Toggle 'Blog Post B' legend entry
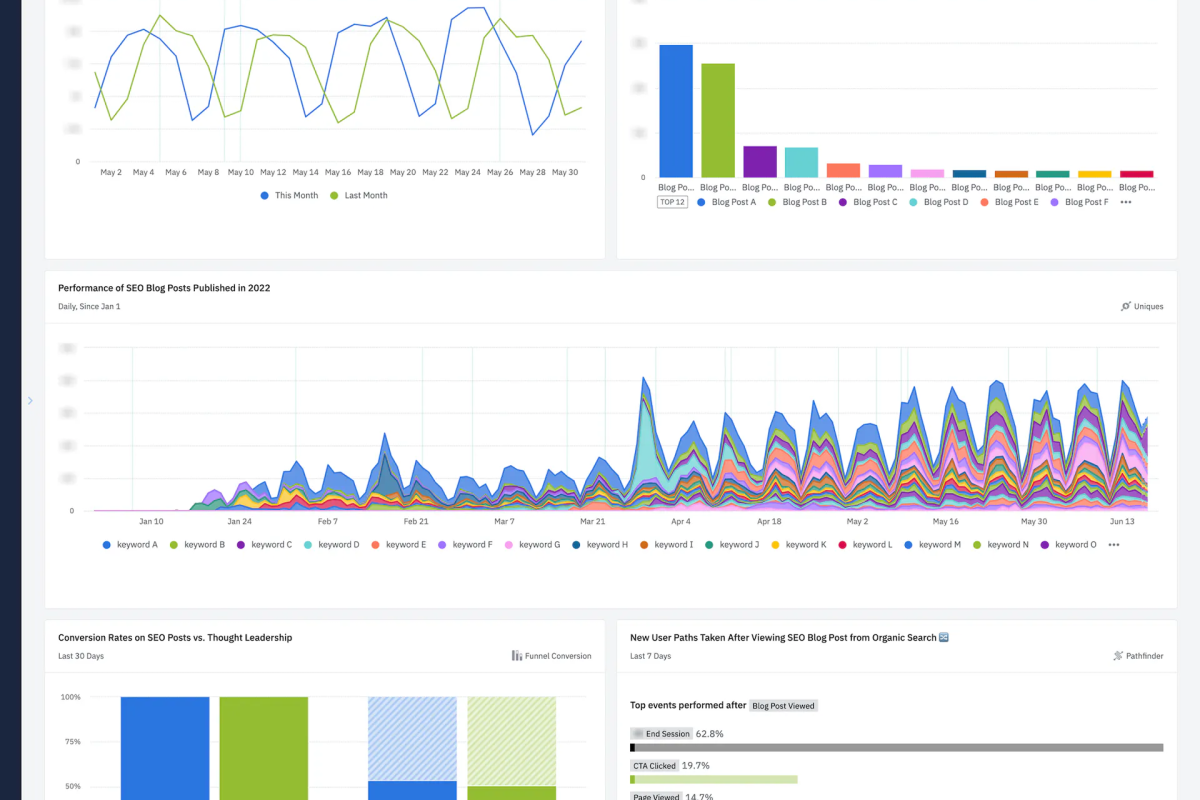Image resolution: width=1200 pixels, height=800 pixels. 798,202
